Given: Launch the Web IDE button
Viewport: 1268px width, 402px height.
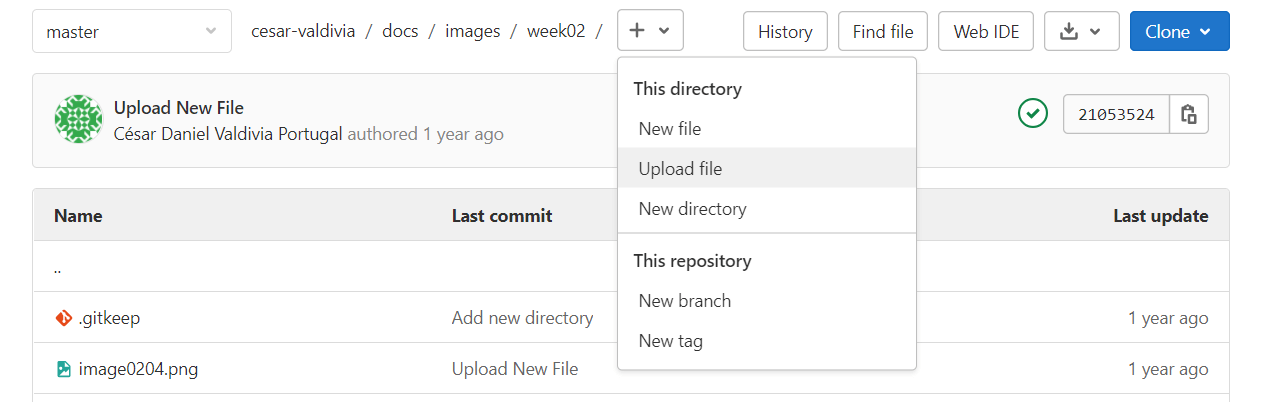Looking at the screenshot, I should click(986, 32).
